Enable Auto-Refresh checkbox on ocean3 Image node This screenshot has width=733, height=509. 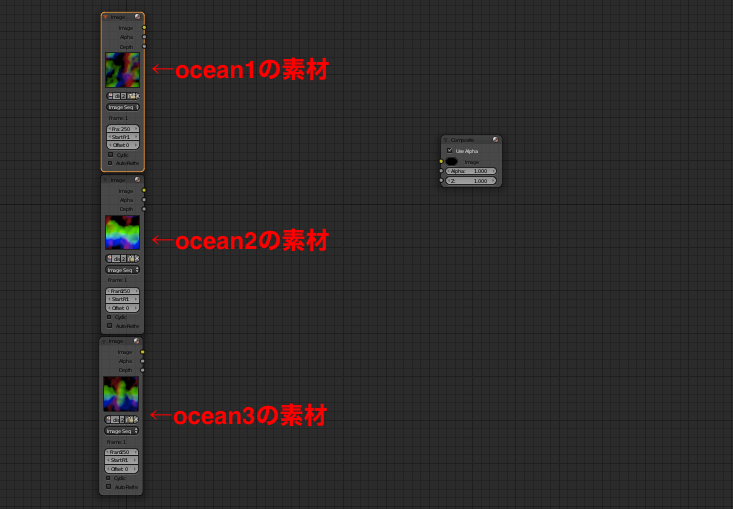click(x=108, y=487)
